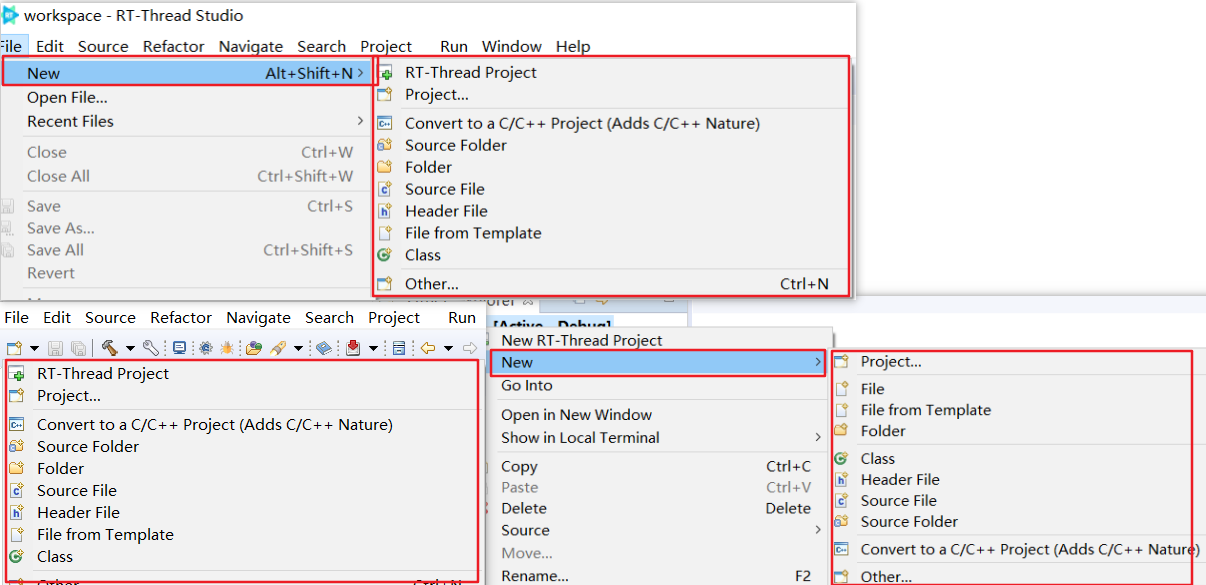Open the Help menu in the top menu bar
The height and width of the screenshot is (585, 1206).
click(573, 46)
